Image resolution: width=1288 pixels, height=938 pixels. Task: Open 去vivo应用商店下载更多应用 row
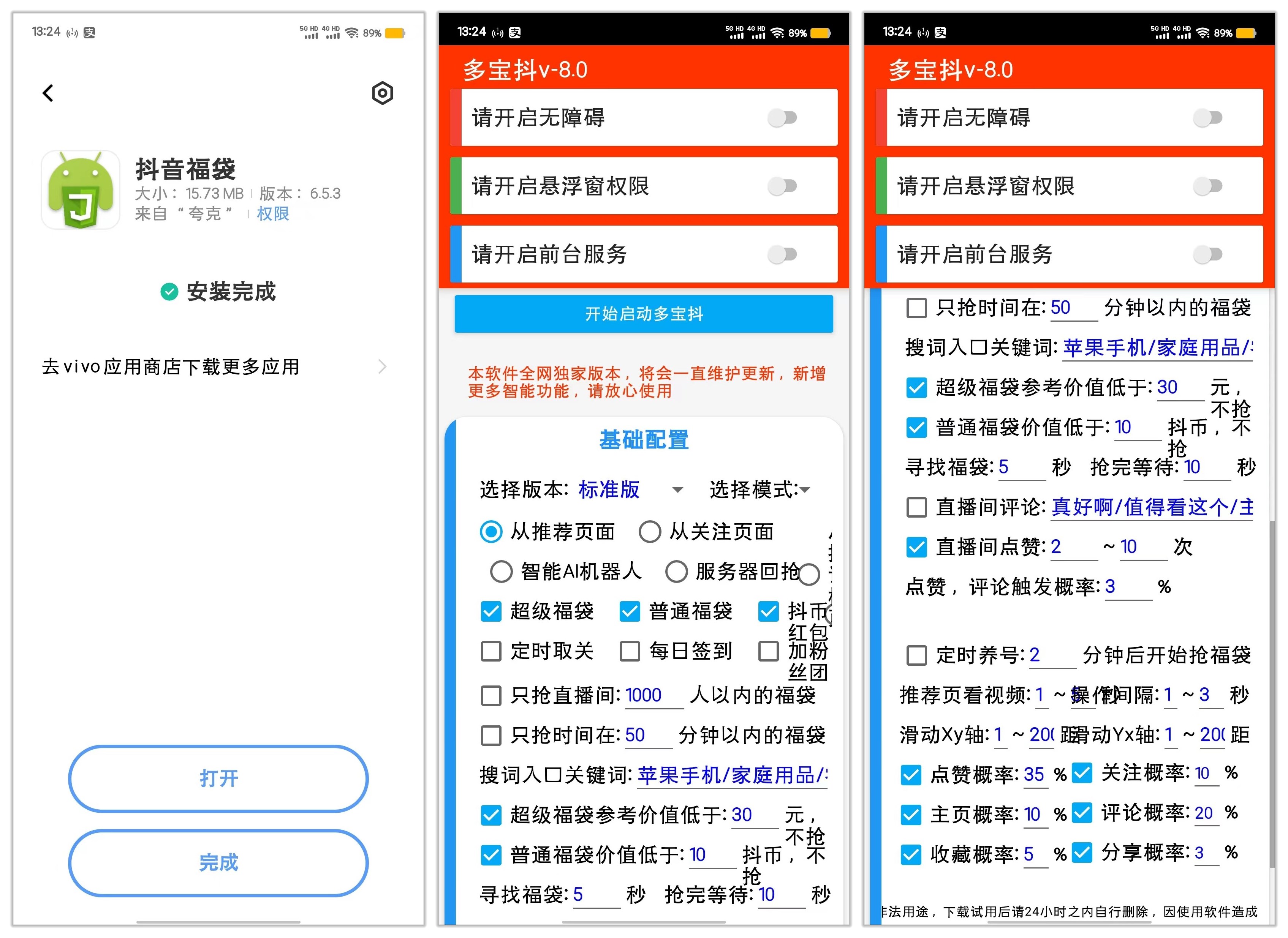[215, 367]
